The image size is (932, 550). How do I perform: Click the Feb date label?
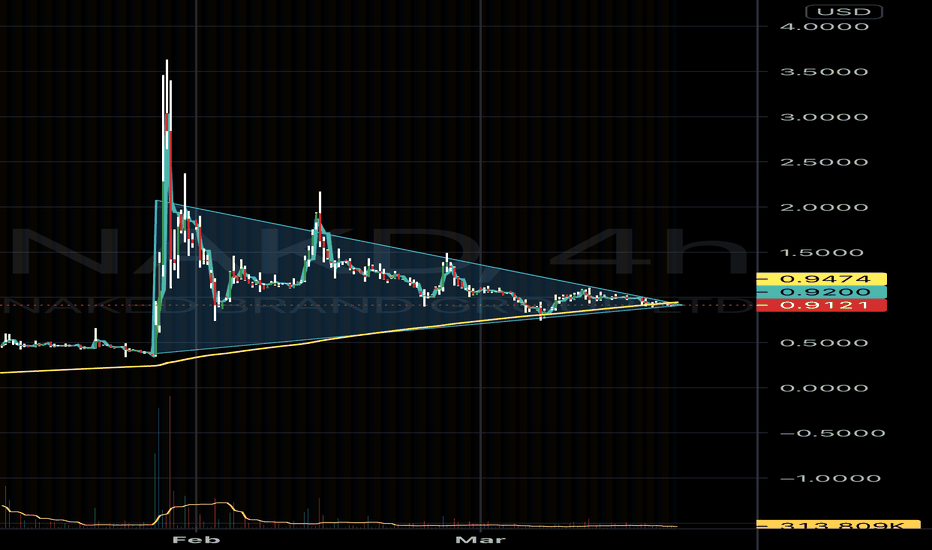tap(196, 540)
